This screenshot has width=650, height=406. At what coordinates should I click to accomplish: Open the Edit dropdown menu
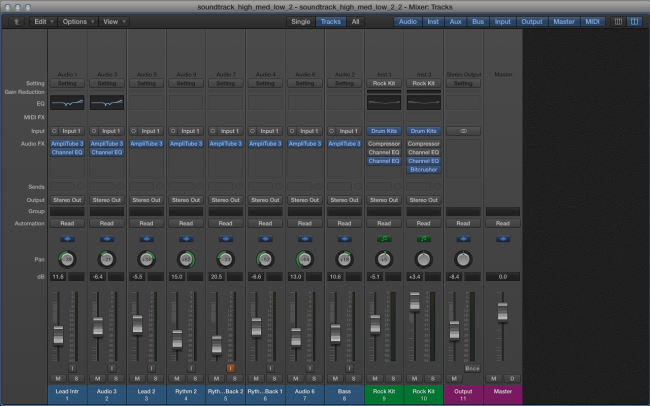click(41, 21)
